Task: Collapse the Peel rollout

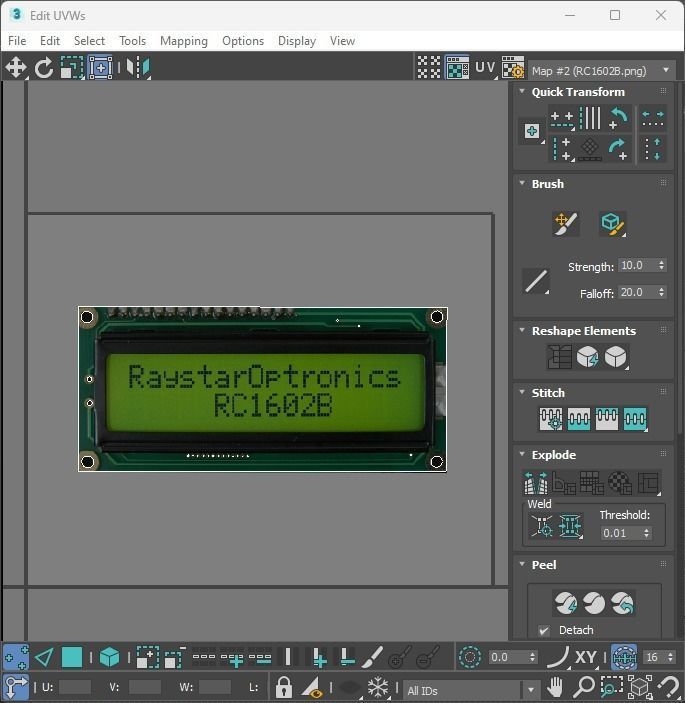Action: (x=522, y=564)
